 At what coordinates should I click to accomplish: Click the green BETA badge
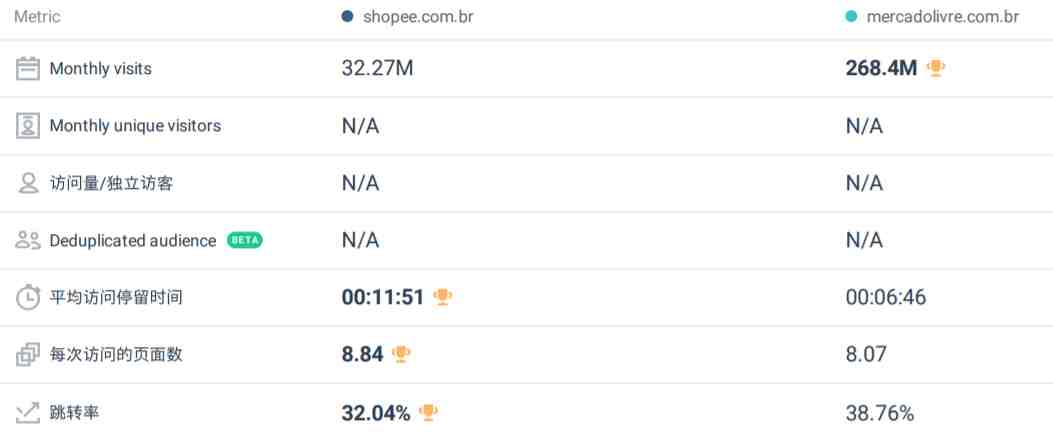244,240
